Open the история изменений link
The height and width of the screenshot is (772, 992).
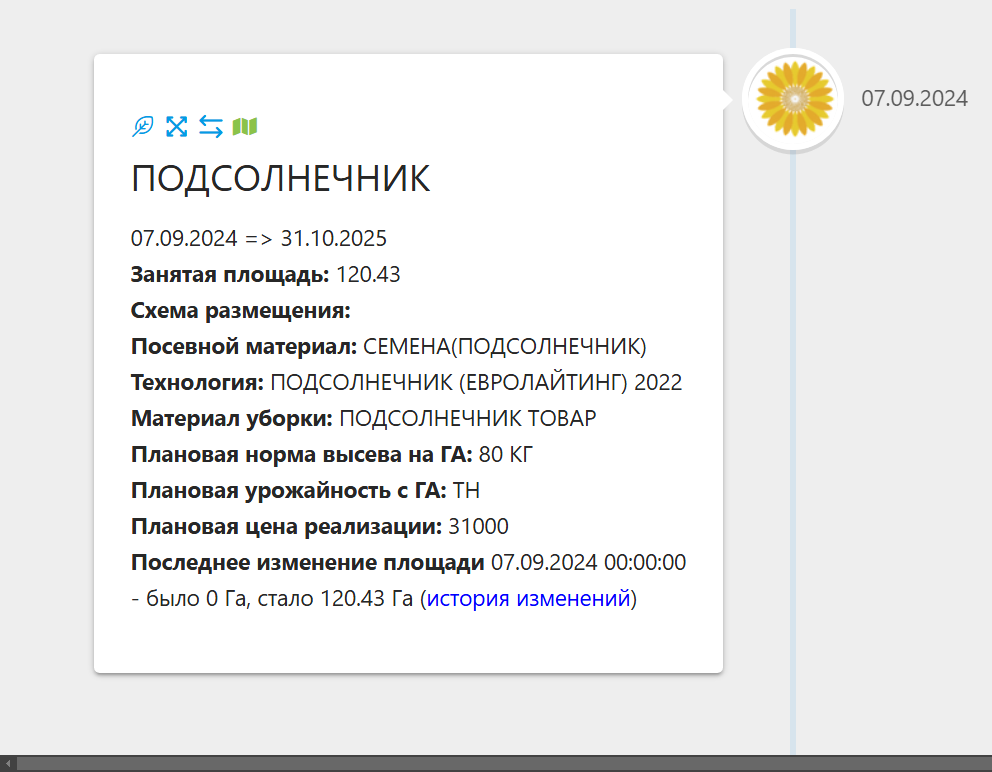pyautogui.click(x=529, y=599)
